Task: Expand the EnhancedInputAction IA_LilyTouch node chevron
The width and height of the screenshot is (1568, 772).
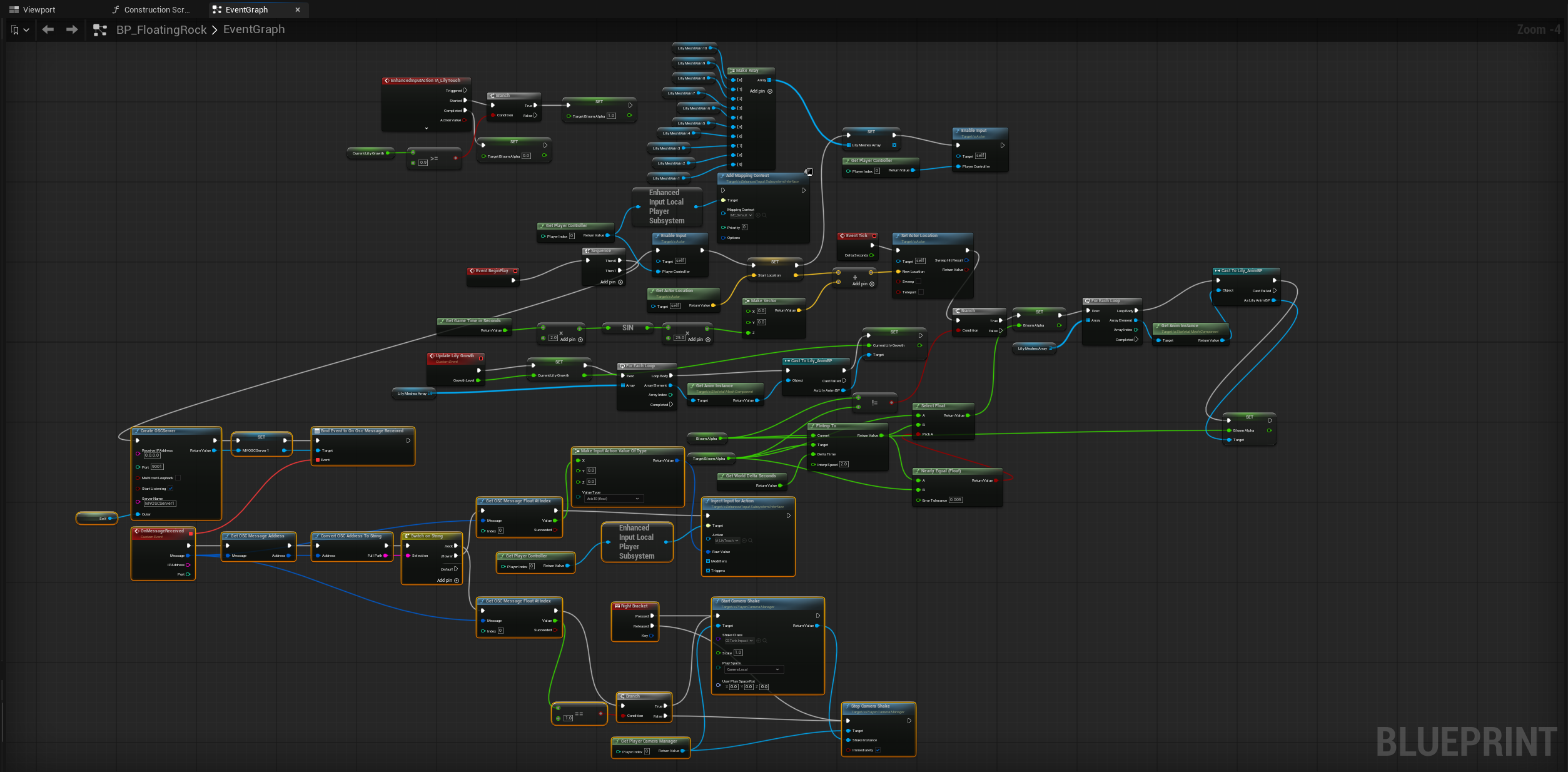Action: coord(427,128)
